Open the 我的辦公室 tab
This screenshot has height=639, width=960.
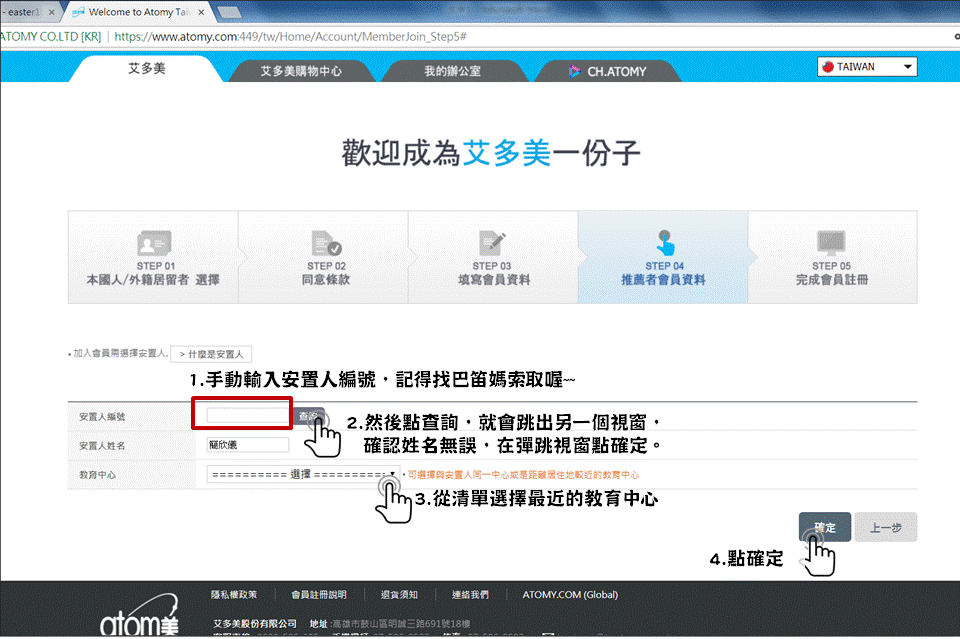(453, 71)
